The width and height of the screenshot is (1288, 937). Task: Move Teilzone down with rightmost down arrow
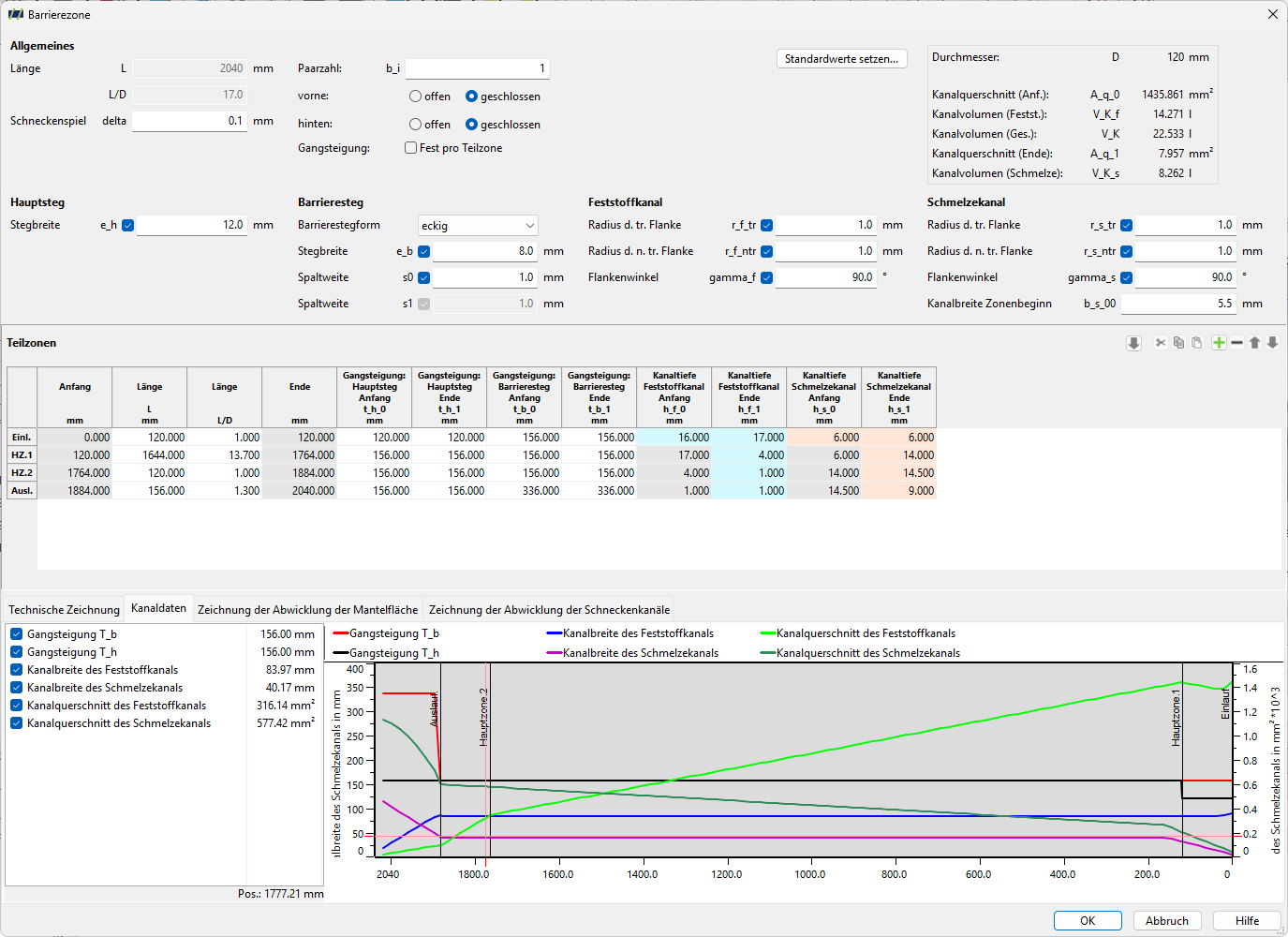[x=1272, y=343]
